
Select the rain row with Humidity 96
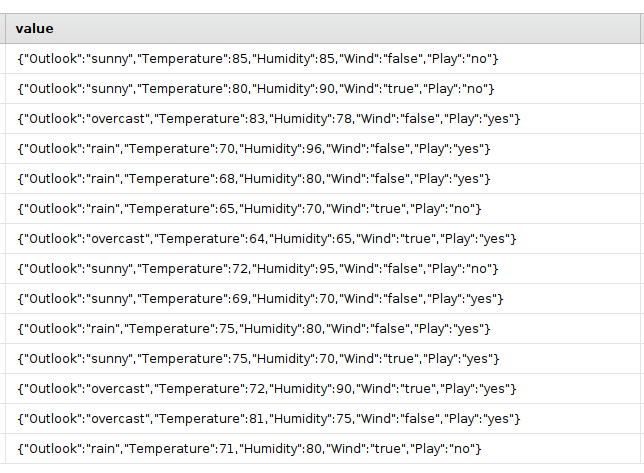[x=253, y=149]
